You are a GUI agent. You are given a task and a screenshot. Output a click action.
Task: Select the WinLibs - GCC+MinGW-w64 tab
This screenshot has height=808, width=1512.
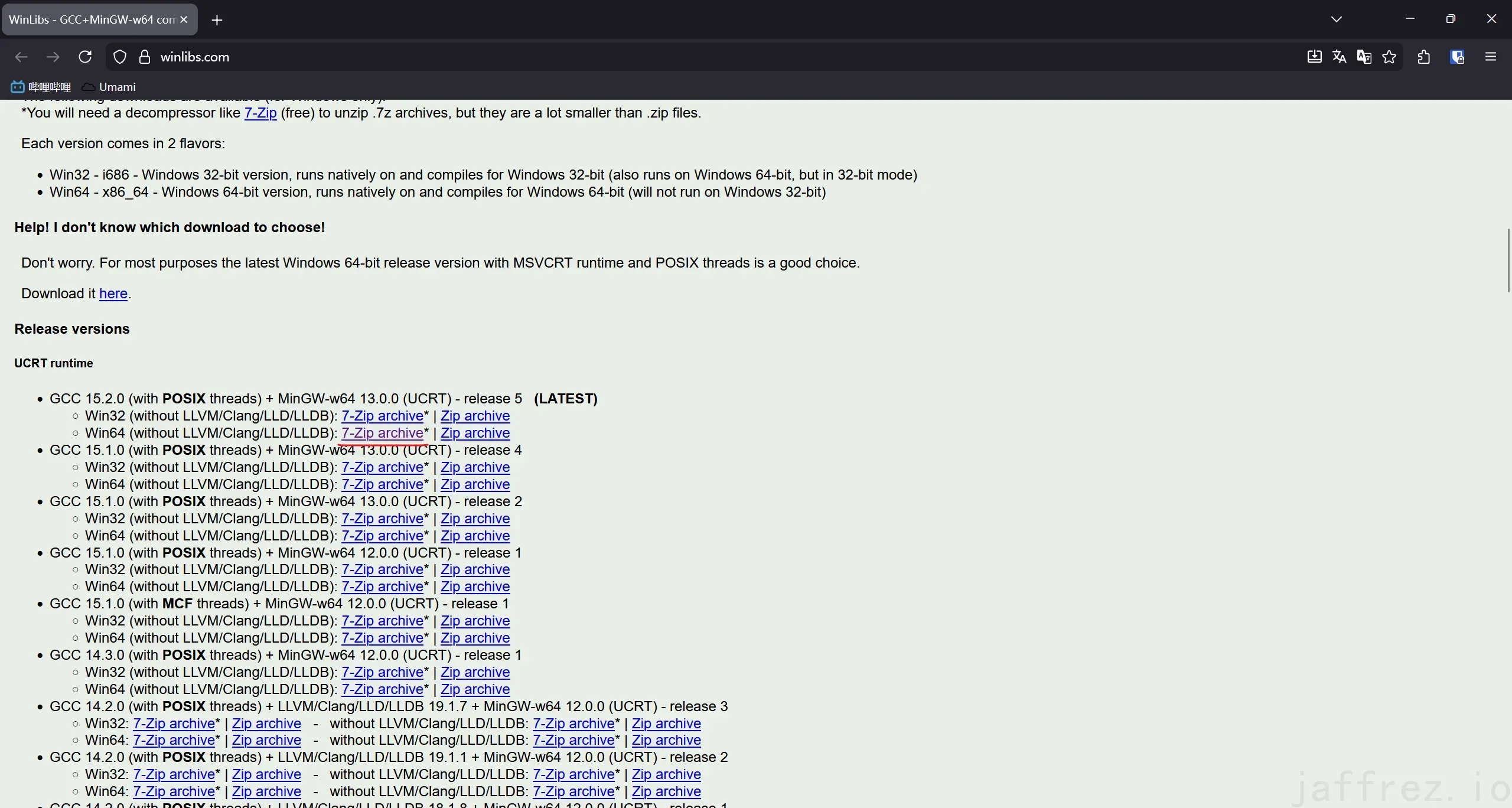coord(99,19)
